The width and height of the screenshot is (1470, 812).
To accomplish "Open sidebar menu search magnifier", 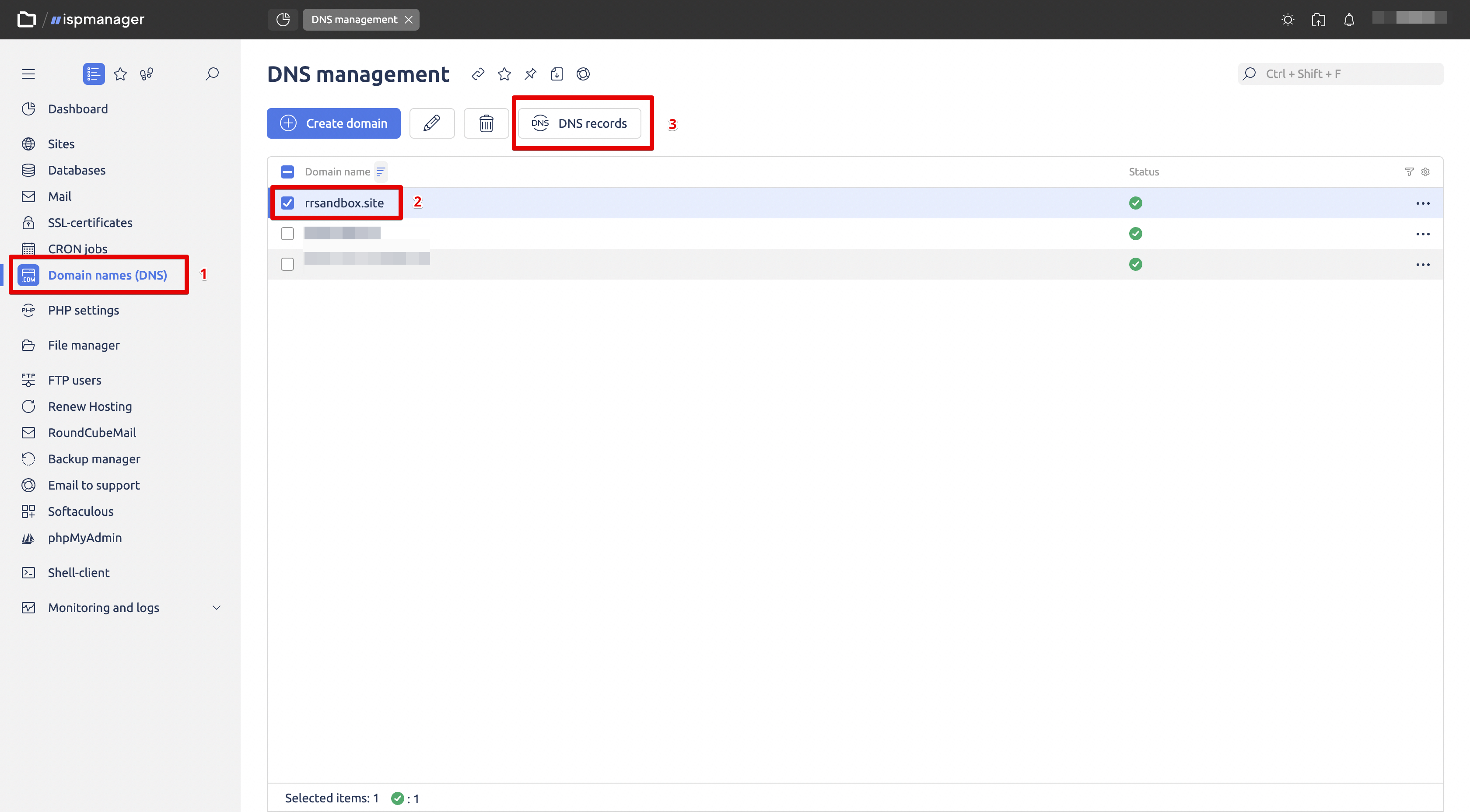I will [x=212, y=73].
